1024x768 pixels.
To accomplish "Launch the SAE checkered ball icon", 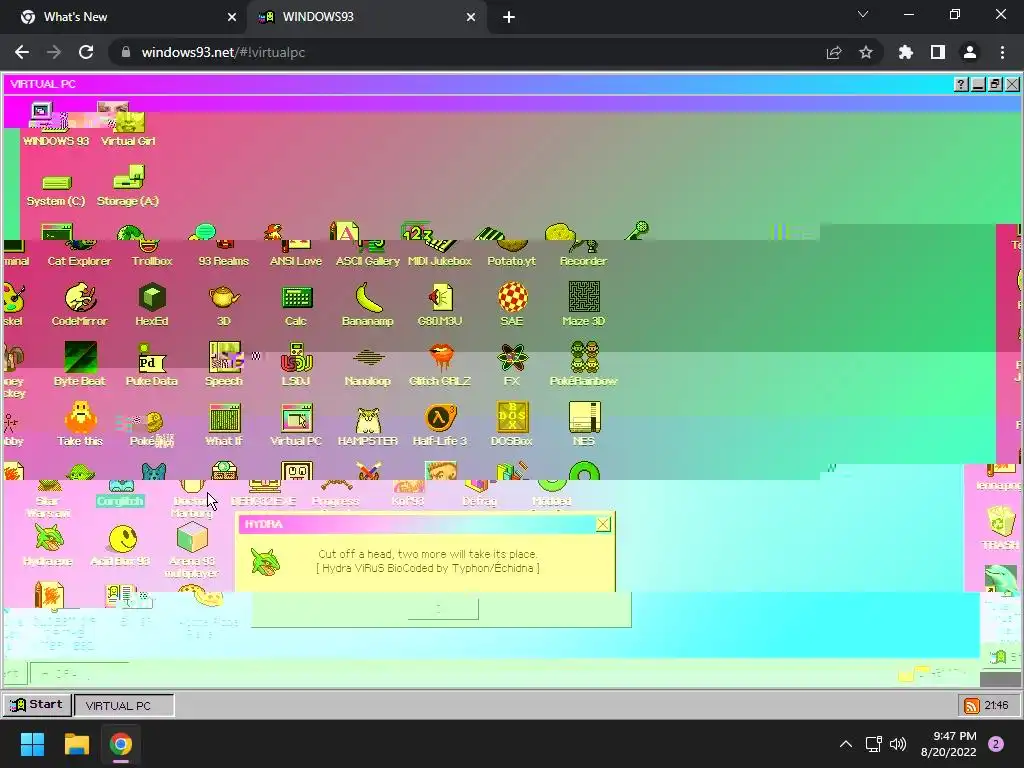I will point(511,304).
